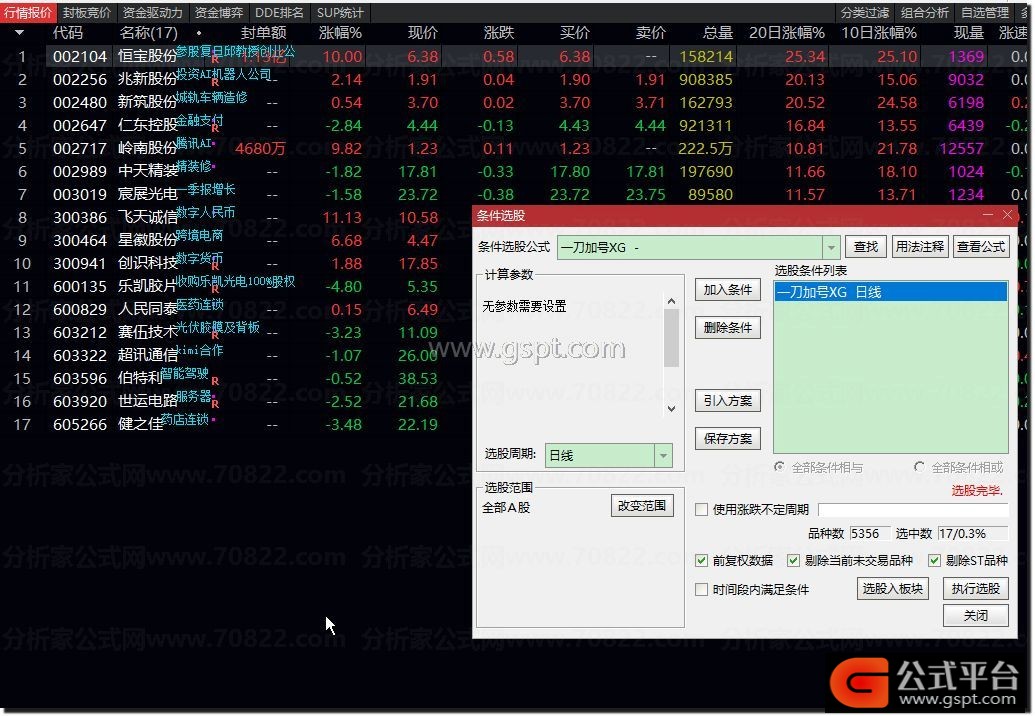Screen dimensions: 1035x716
Task: Switch to 资金驱动力 tab
Action: 152,13
